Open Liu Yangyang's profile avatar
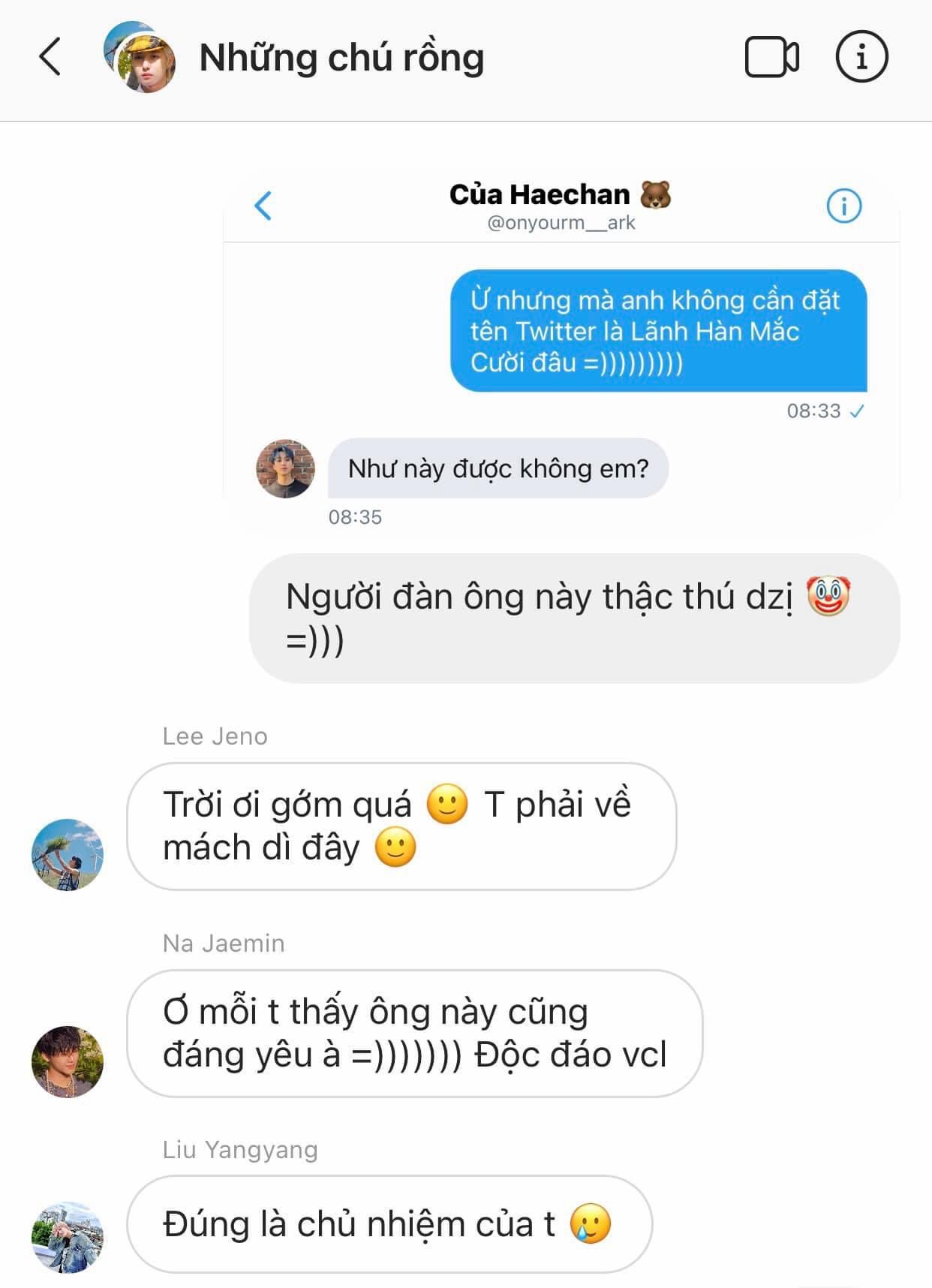The image size is (932, 1288). click(x=68, y=1237)
